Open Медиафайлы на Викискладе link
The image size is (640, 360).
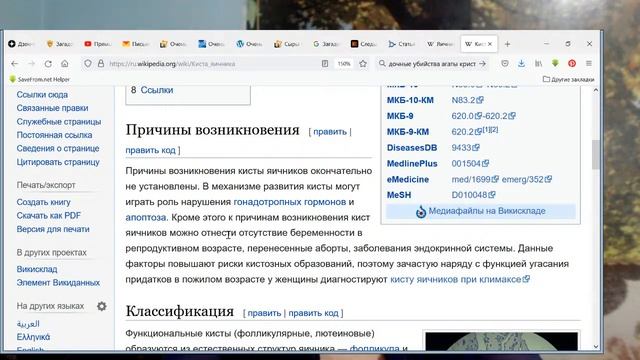(487, 211)
